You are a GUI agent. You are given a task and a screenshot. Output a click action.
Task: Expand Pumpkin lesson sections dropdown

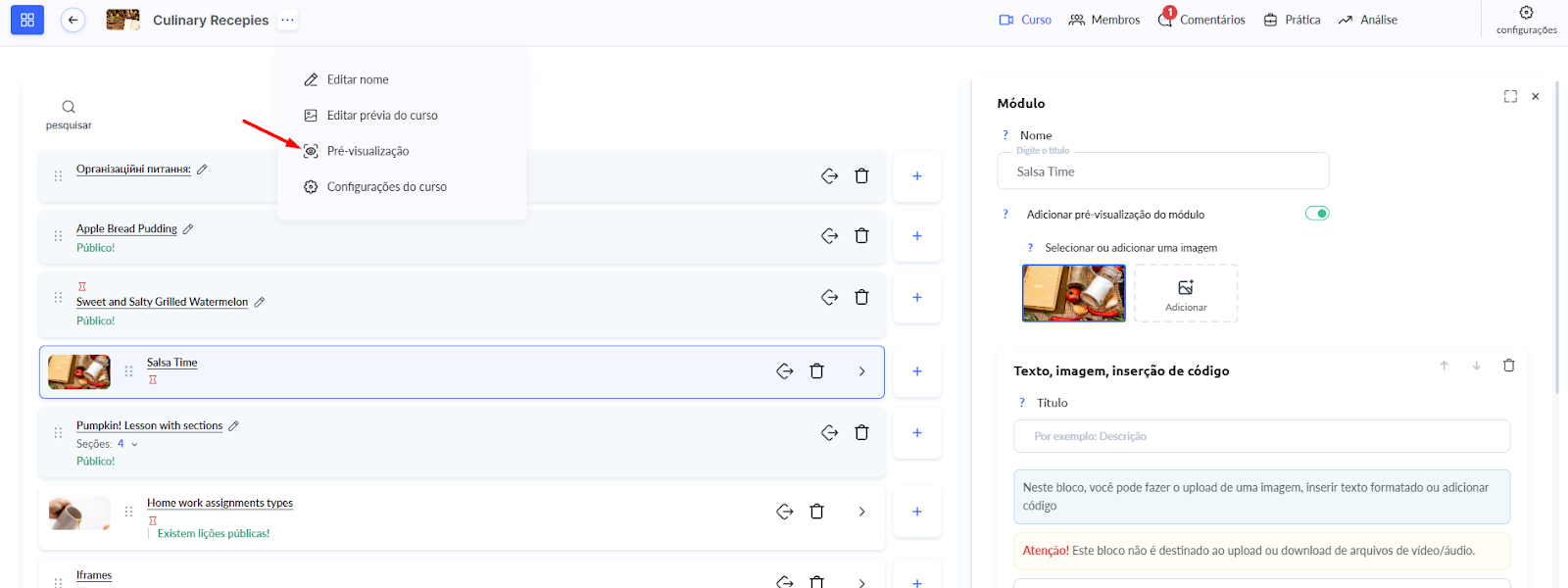tap(134, 444)
